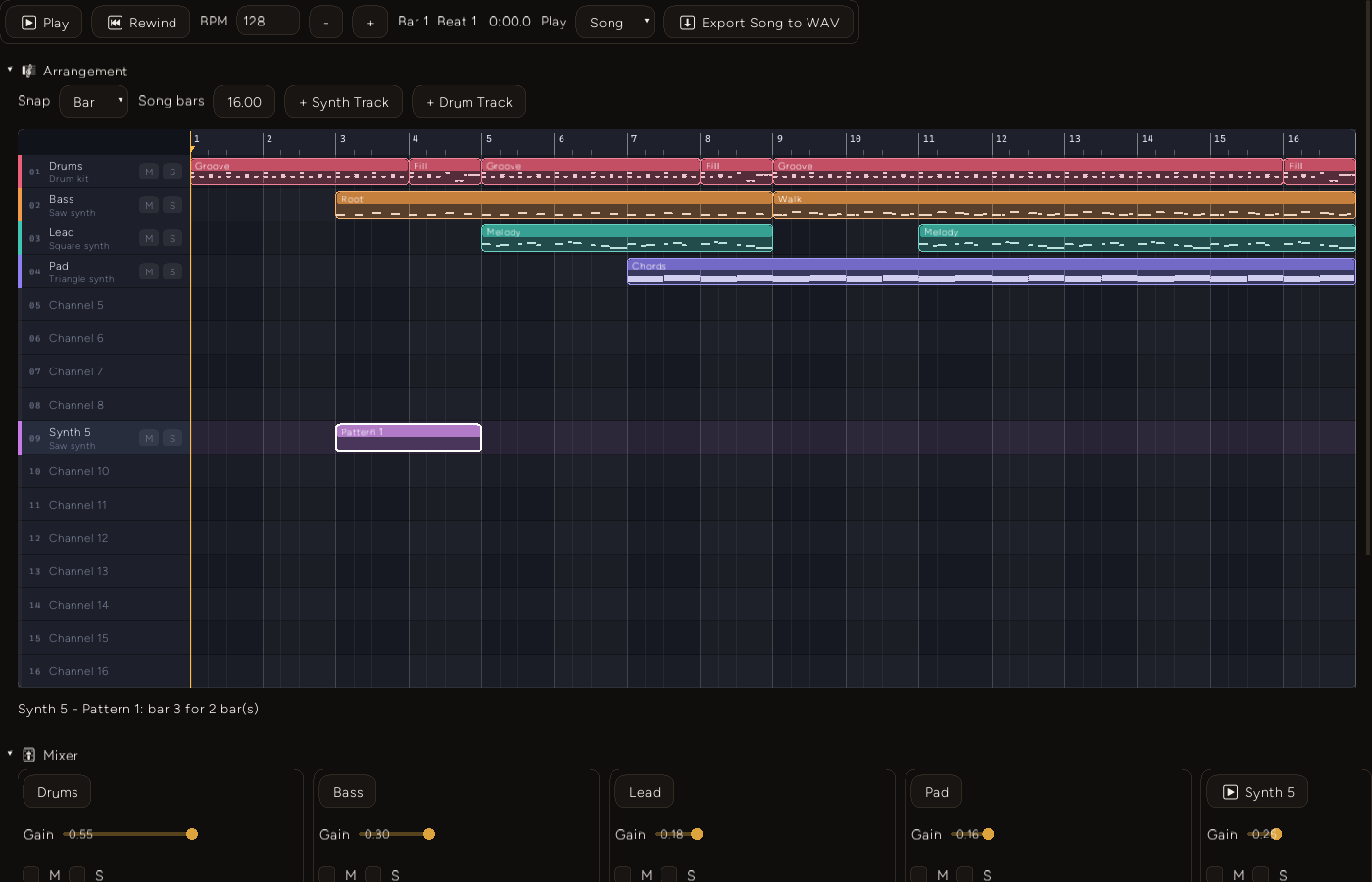Screen dimensions: 1372x882
Task: Adjust the Pad gain slider
Action: click(x=972, y=834)
